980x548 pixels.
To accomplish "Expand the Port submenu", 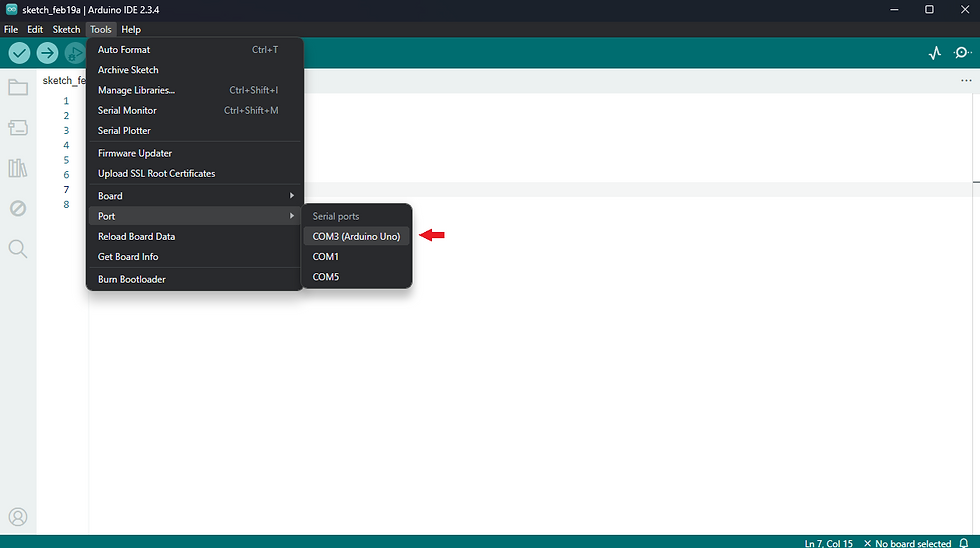I will pos(195,216).
